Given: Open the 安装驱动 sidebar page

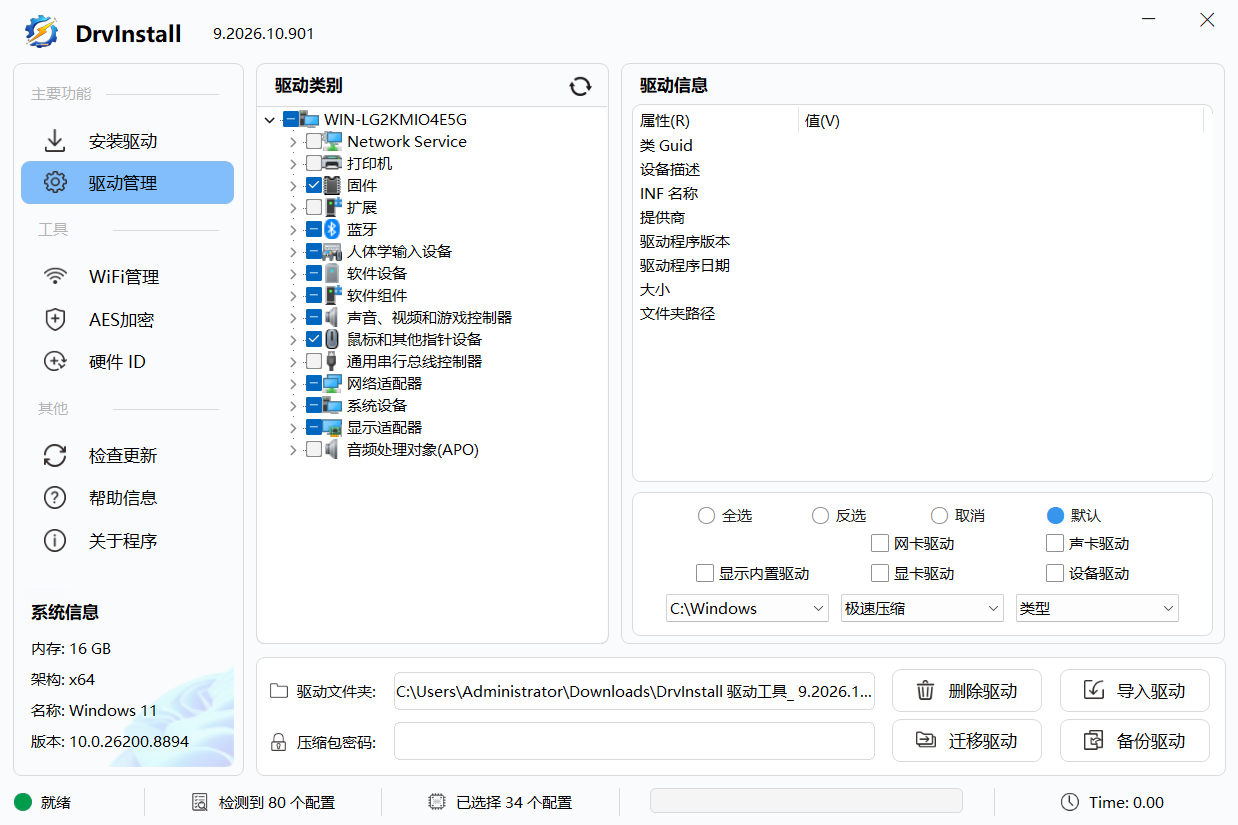Looking at the screenshot, I should 127,141.
